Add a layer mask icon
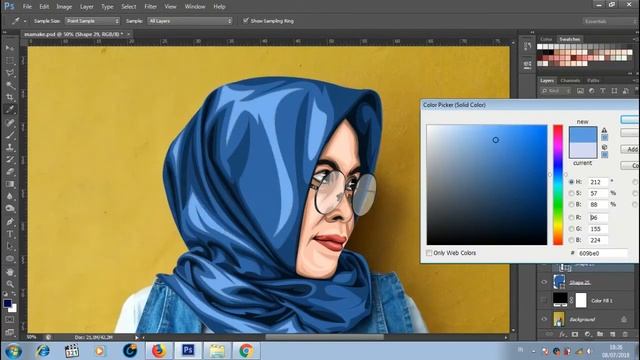The width and height of the screenshot is (640, 360). 575,334
